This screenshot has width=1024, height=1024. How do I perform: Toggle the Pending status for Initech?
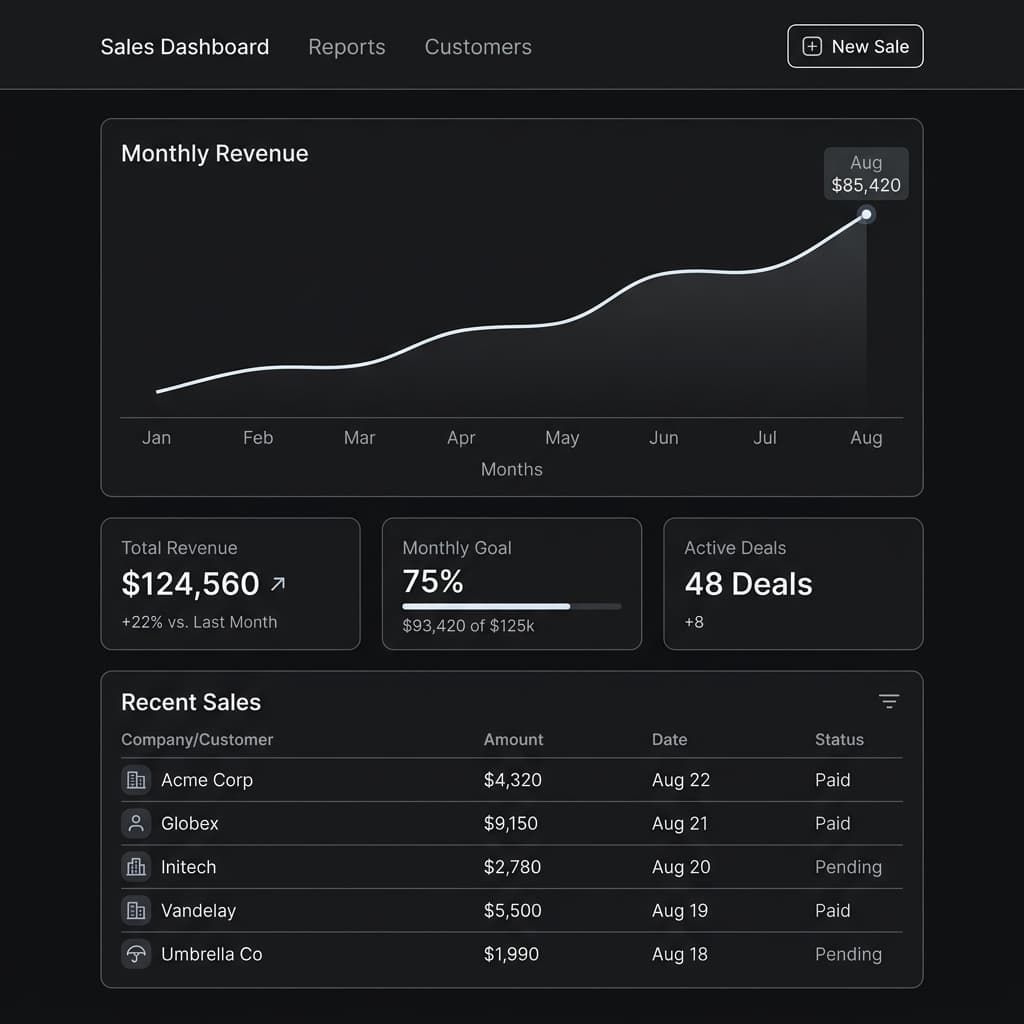[848, 867]
